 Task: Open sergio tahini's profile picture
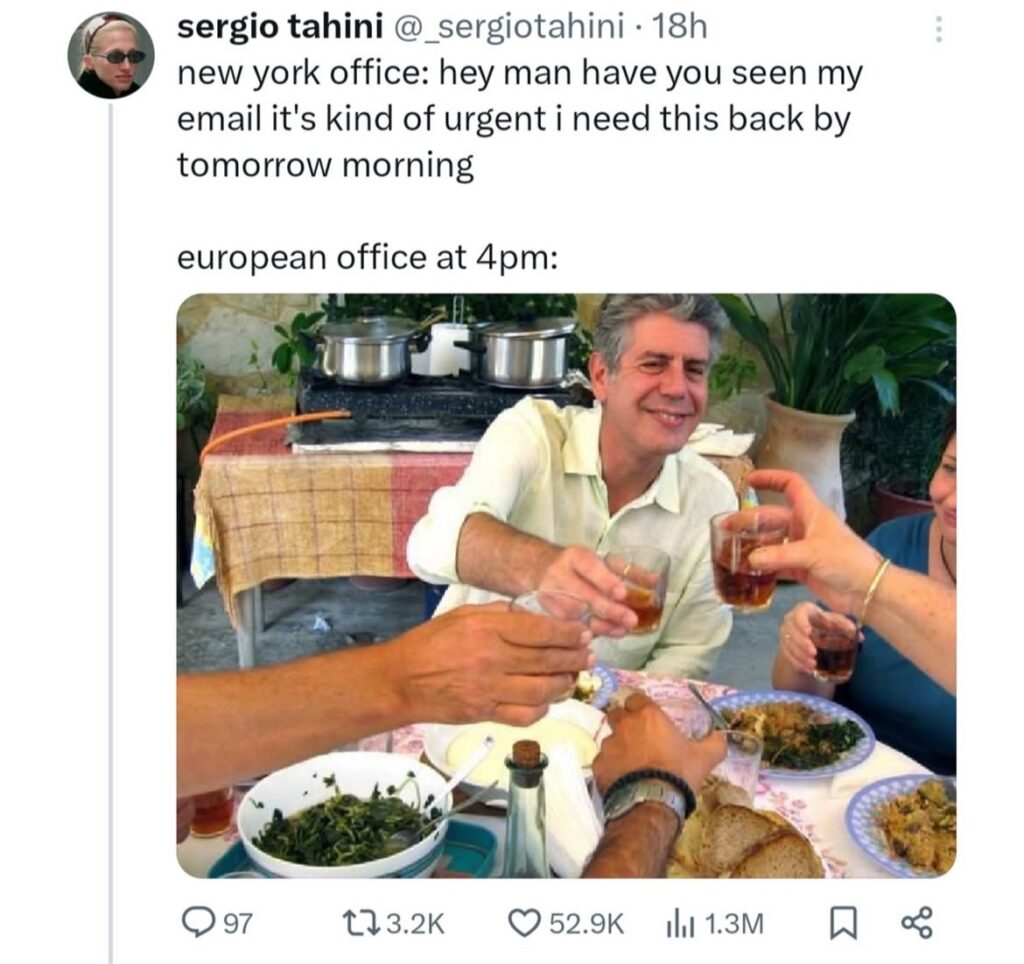coord(111,55)
